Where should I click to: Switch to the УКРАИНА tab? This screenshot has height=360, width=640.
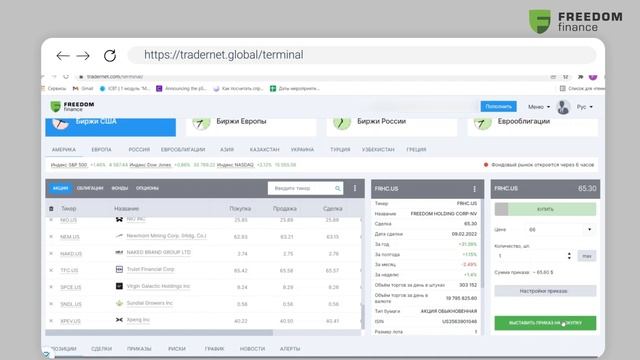click(302, 149)
